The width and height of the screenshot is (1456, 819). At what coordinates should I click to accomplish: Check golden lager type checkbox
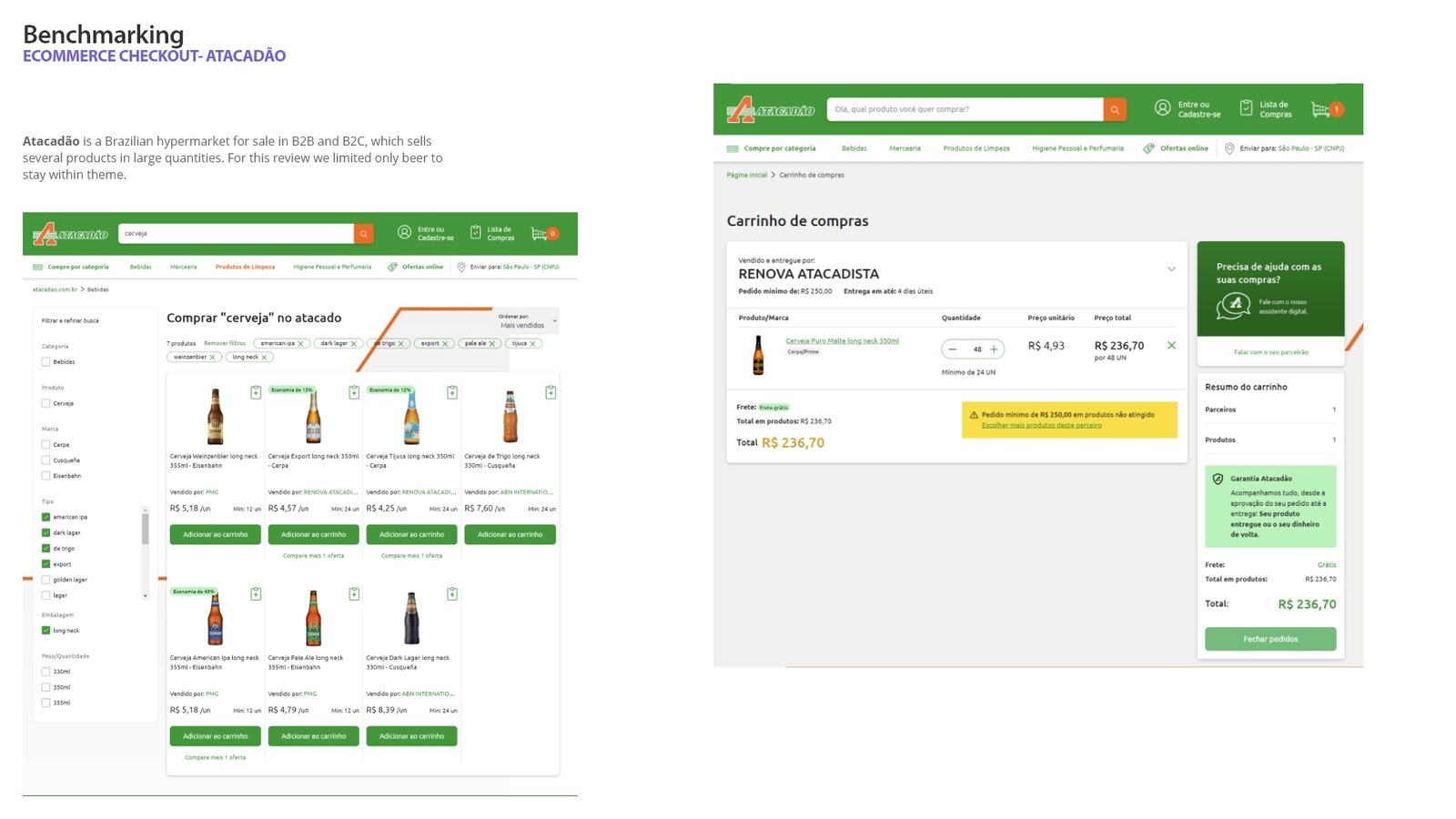(x=45, y=580)
